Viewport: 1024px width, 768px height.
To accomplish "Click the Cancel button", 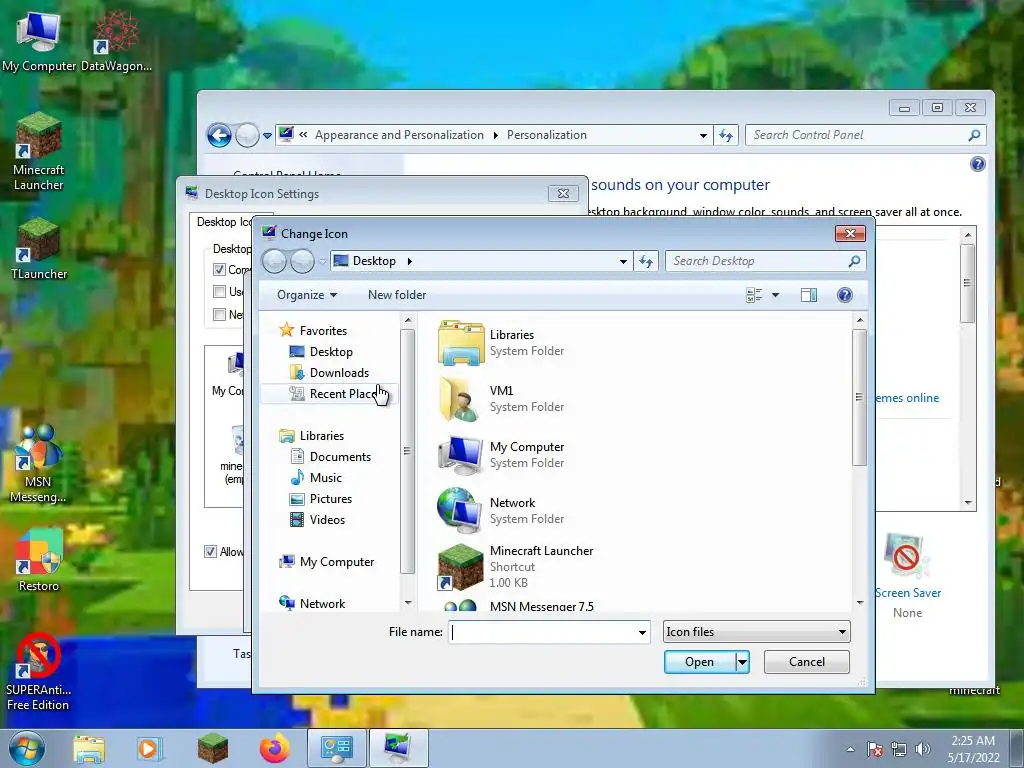I will pyautogui.click(x=807, y=662).
